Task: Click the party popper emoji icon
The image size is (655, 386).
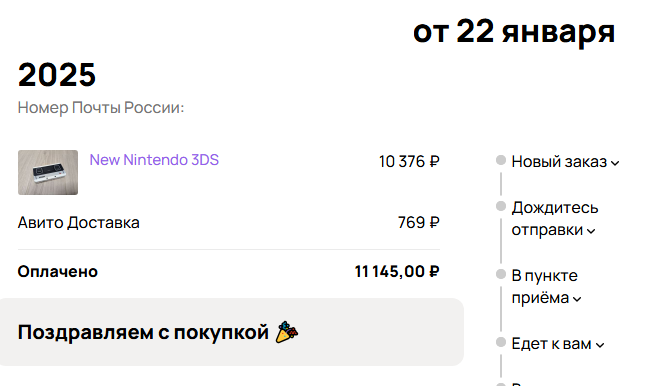Action: [x=287, y=332]
